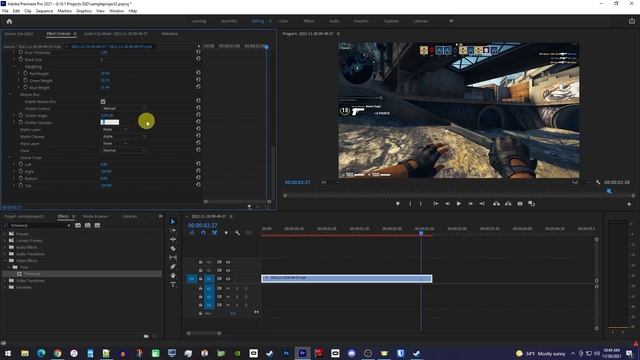640x360 pixels.
Task: Select the Hand tool
Action: [x=173, y=276]
